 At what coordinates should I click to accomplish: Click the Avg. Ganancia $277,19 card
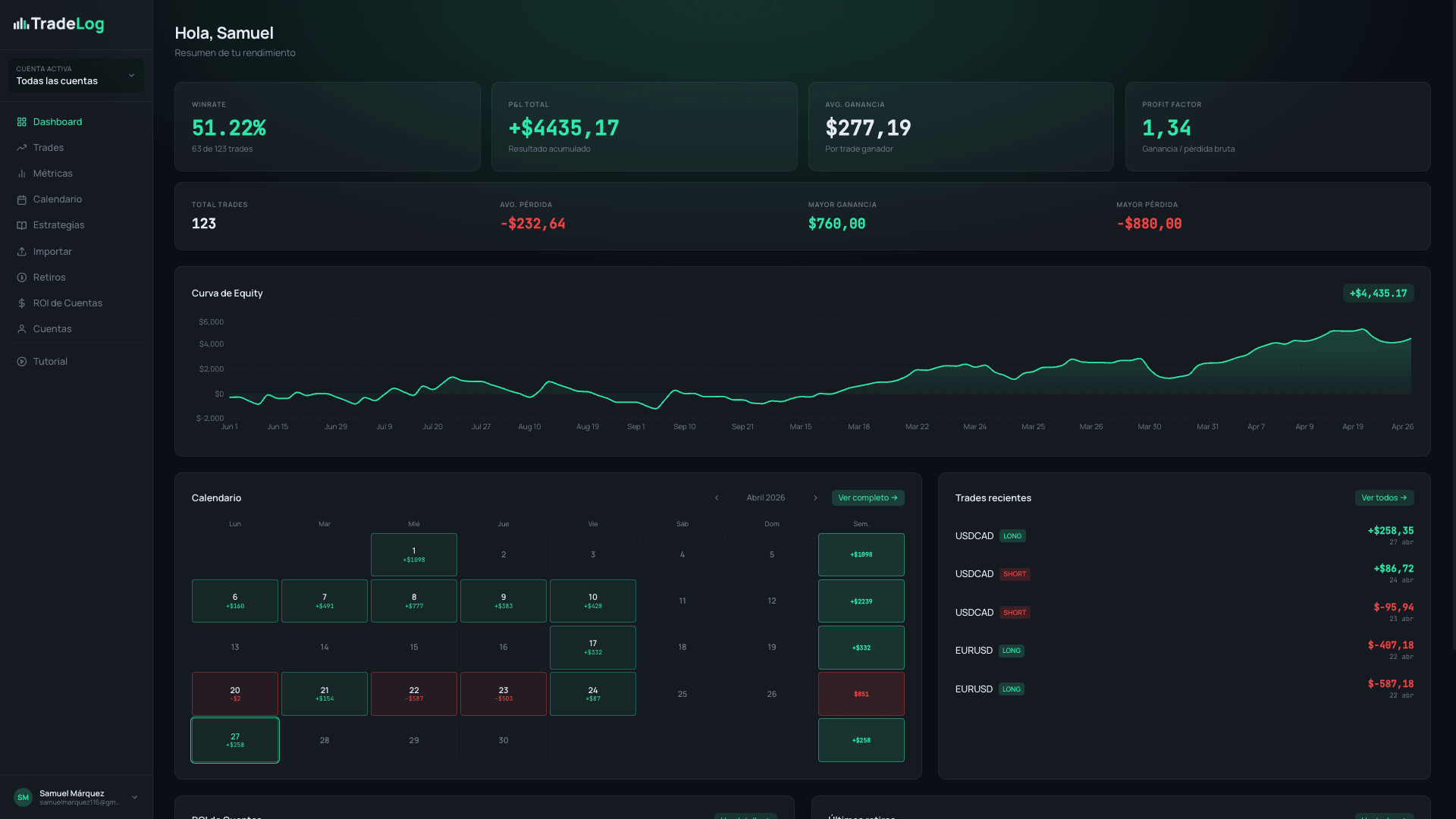[961, 127]
